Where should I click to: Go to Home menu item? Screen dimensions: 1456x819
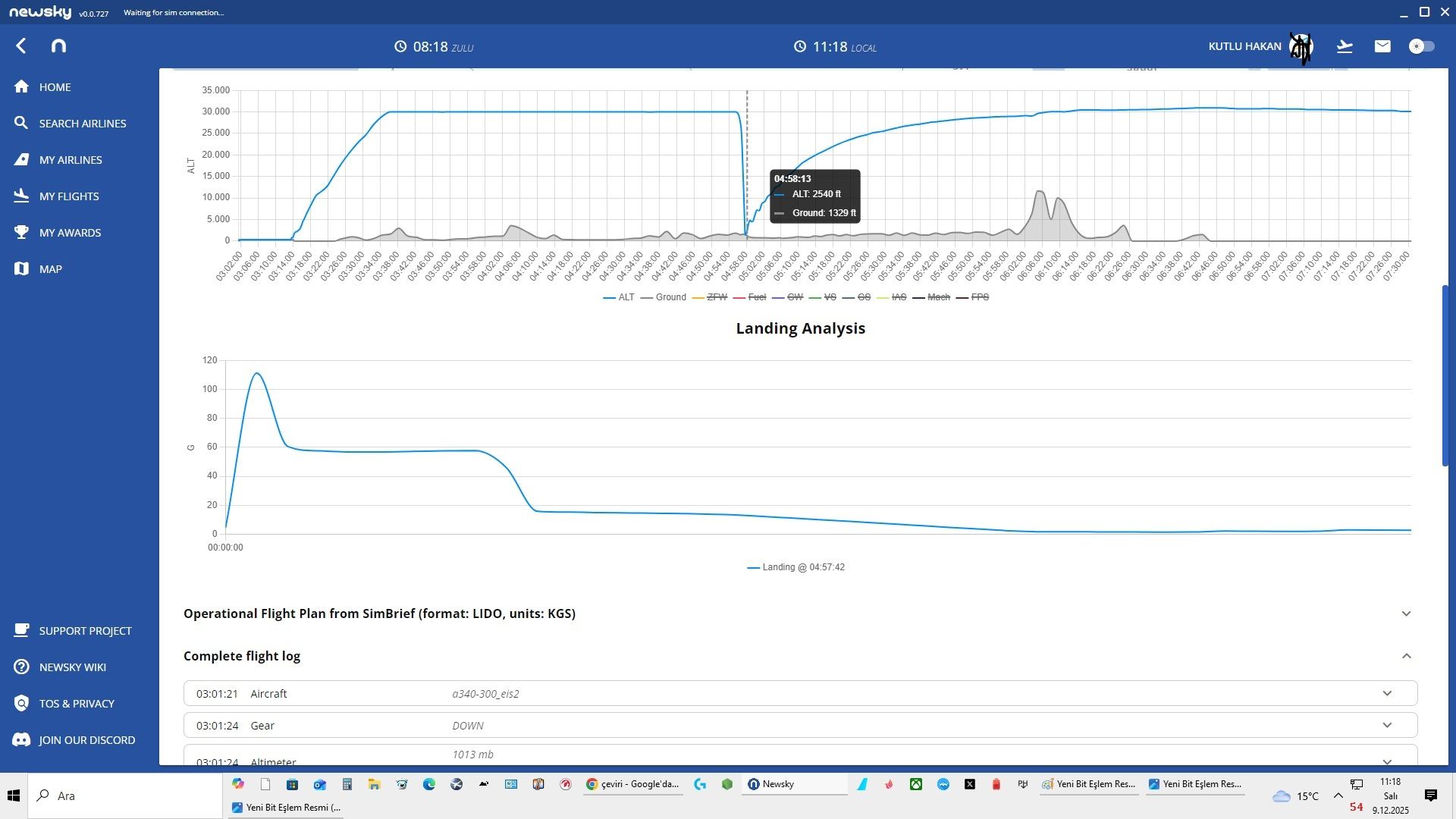pos(55,87)
